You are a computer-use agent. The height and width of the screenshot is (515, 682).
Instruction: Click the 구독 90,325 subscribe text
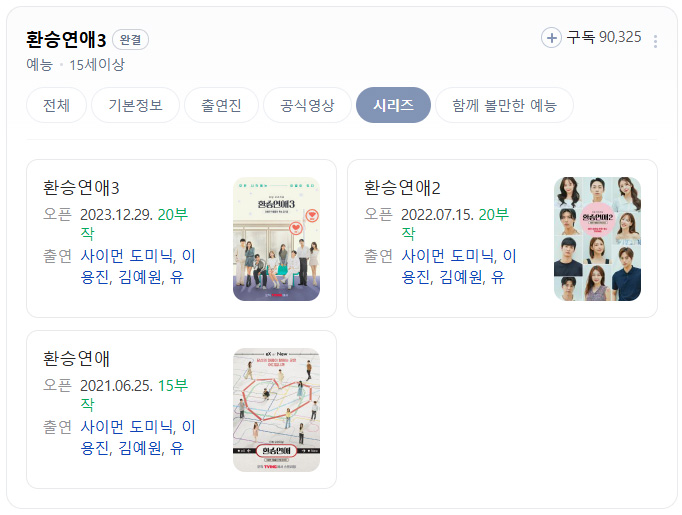pyautogui.click(x=604, y=37)
